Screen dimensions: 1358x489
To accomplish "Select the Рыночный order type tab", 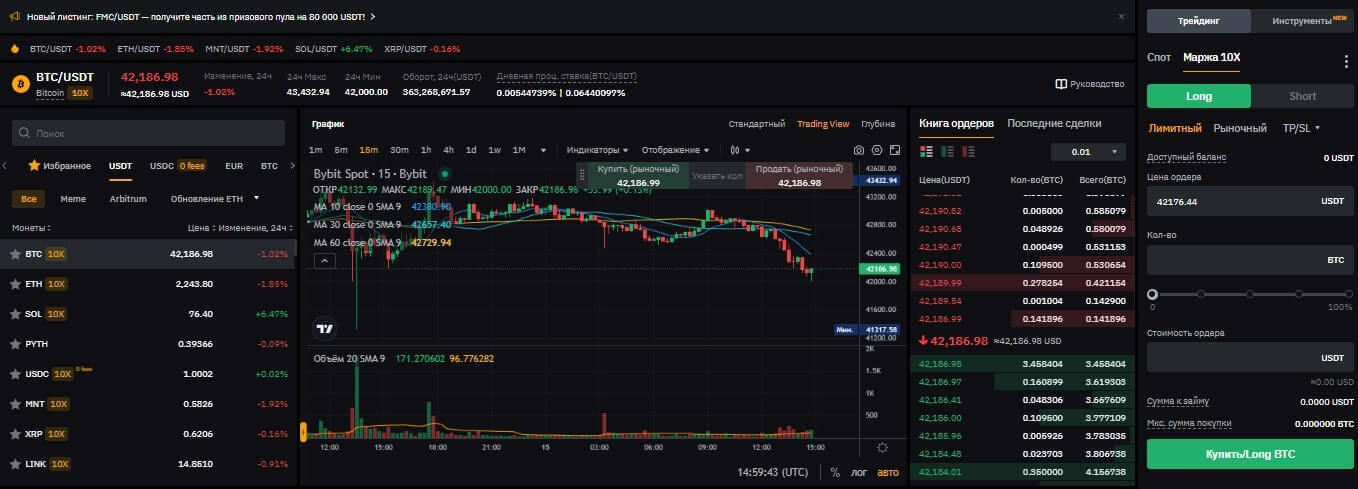I will tap(1239, 128).
